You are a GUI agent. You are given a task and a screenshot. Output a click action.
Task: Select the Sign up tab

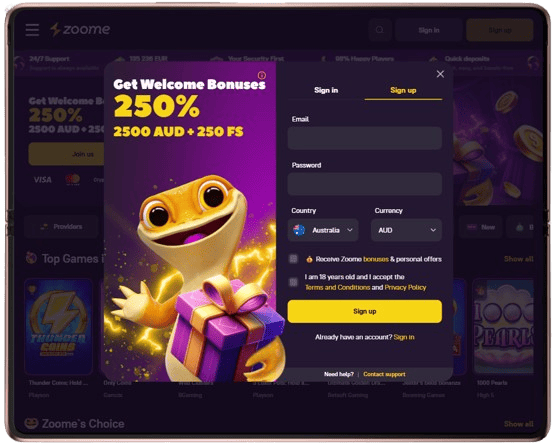(403, 90)
